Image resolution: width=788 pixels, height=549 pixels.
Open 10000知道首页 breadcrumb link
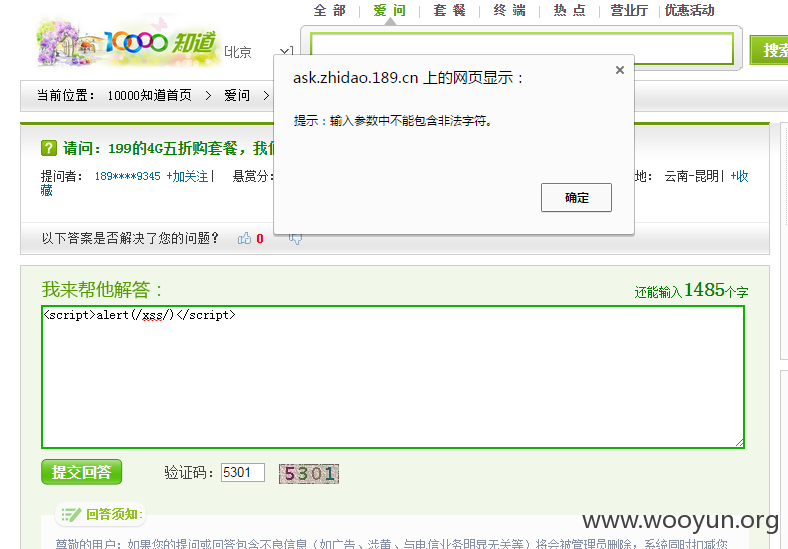pos(150,96)
